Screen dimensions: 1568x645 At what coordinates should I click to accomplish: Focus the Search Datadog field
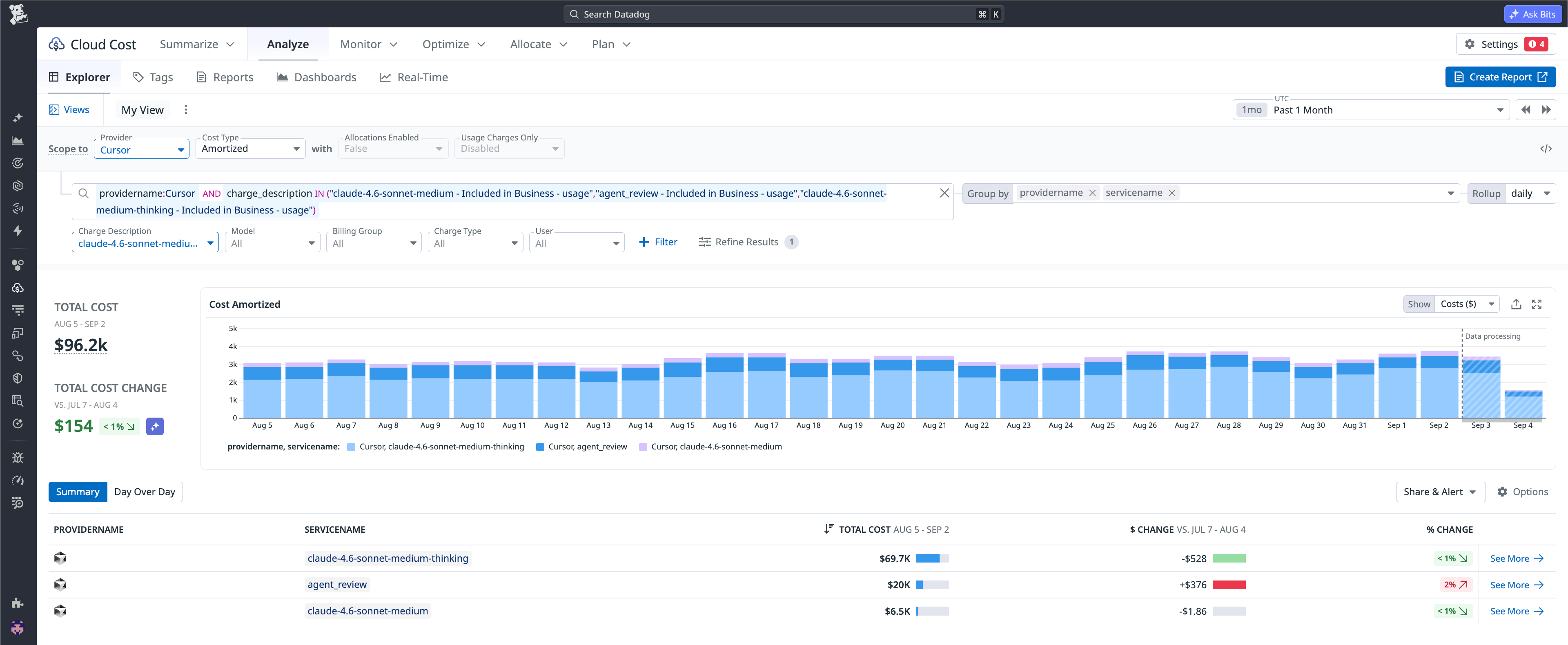[x=784, y=14]
